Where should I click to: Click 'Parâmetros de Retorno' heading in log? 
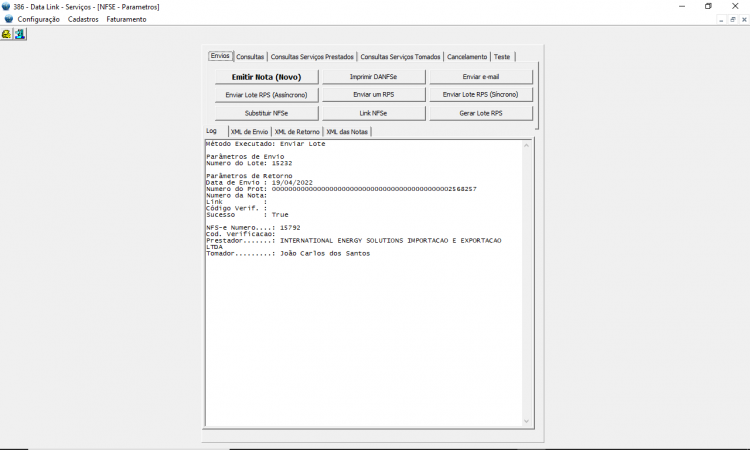[x=249, y=176]
